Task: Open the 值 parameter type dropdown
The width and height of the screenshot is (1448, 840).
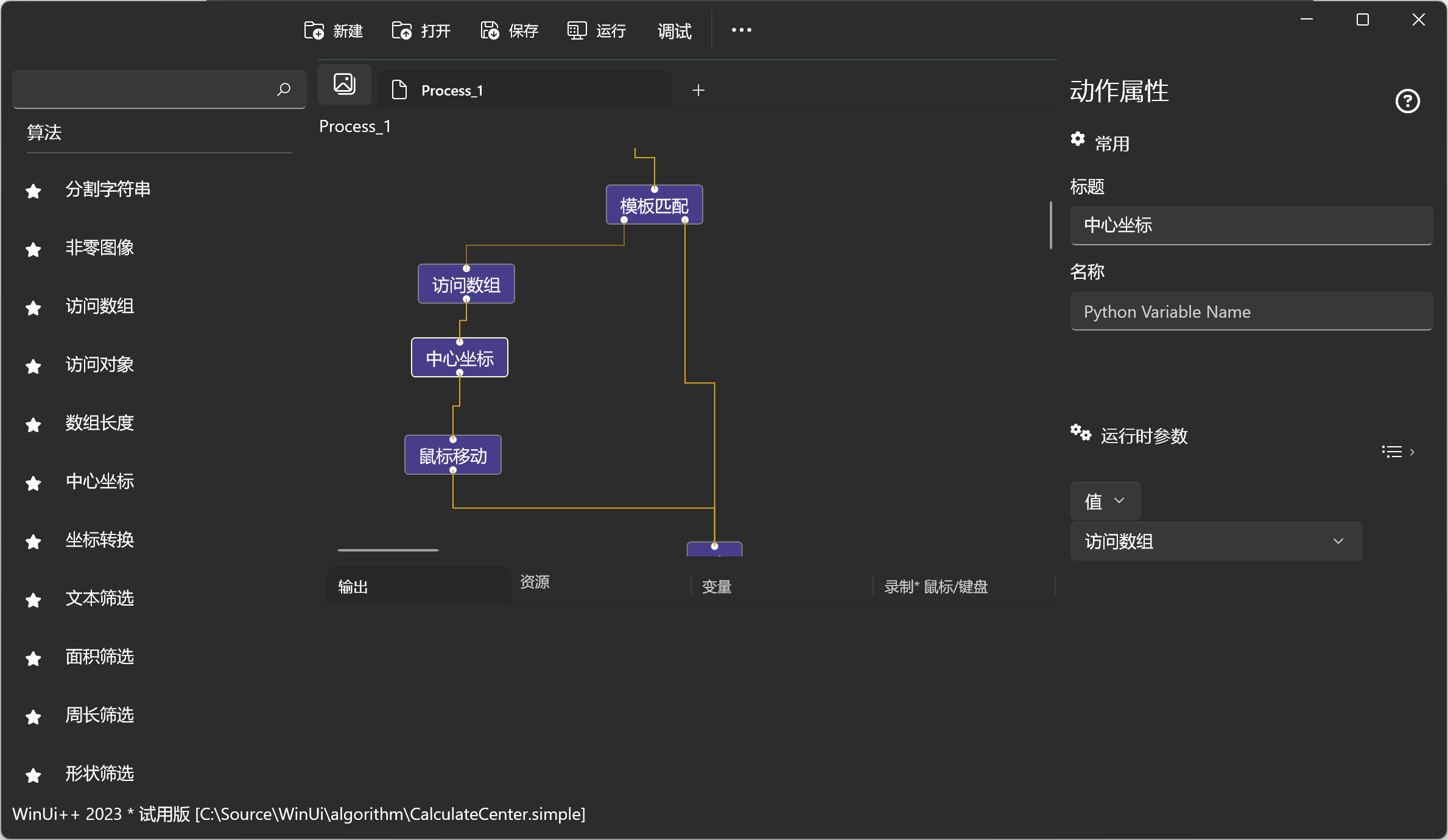Action: (x=1104, y=501)
